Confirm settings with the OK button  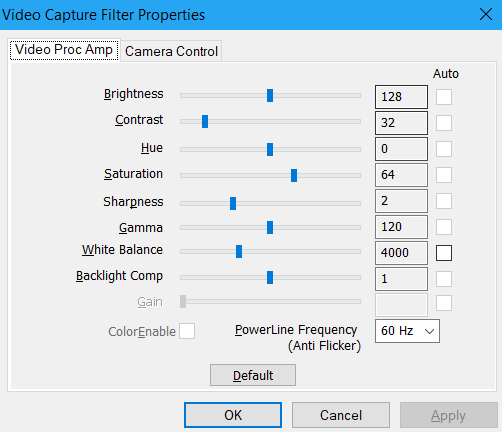coord(233,415)
